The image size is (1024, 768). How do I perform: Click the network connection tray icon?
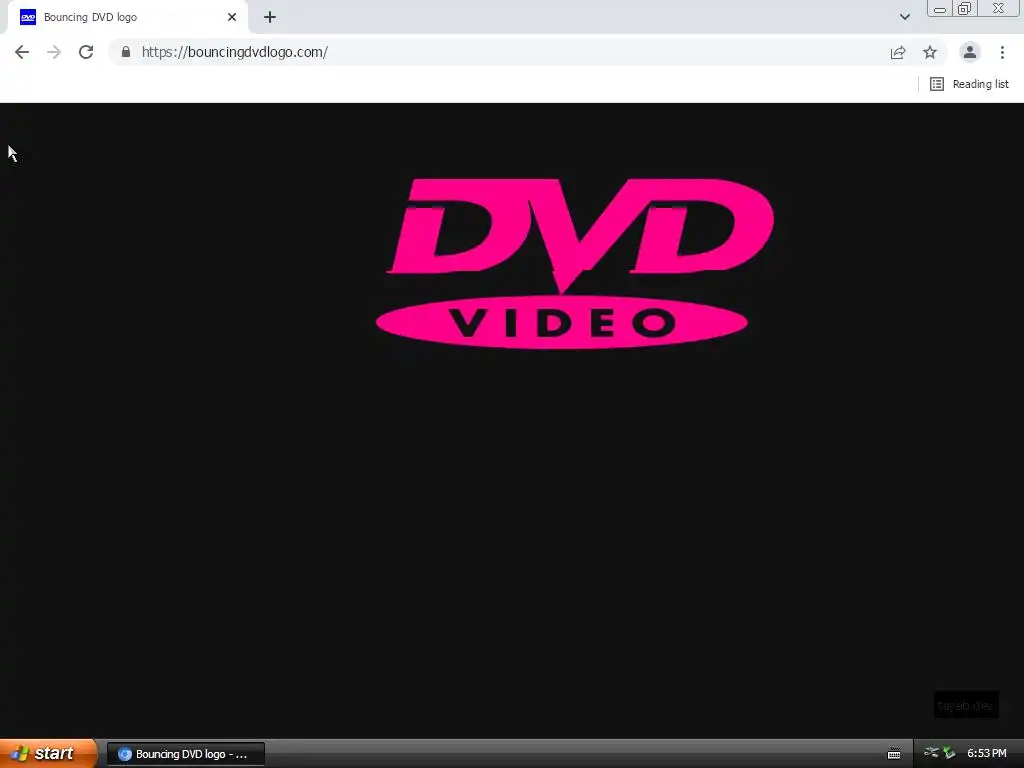pos(932,753)
